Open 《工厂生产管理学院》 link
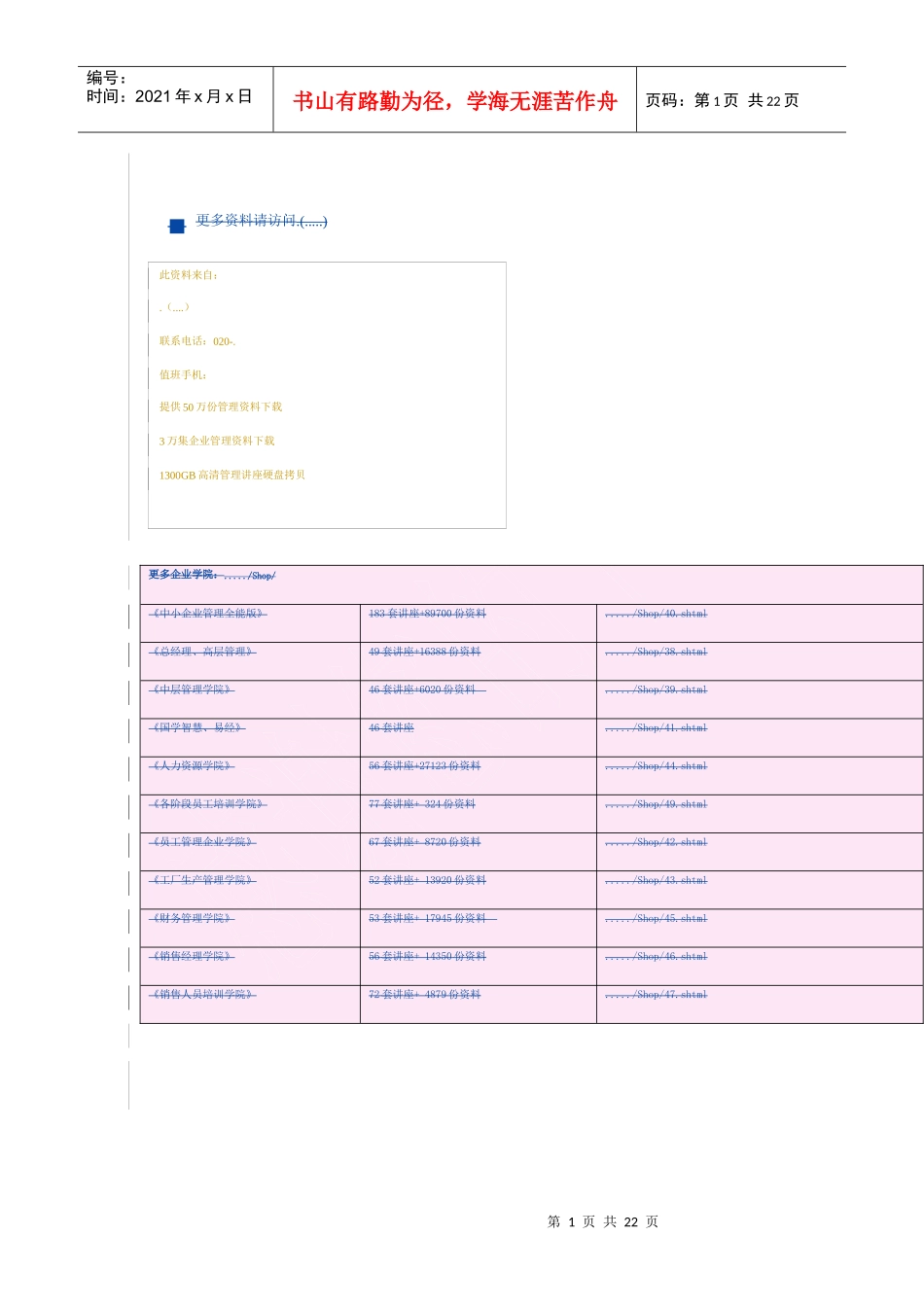This screenshot has width=924, height=1307. [203, 880]
